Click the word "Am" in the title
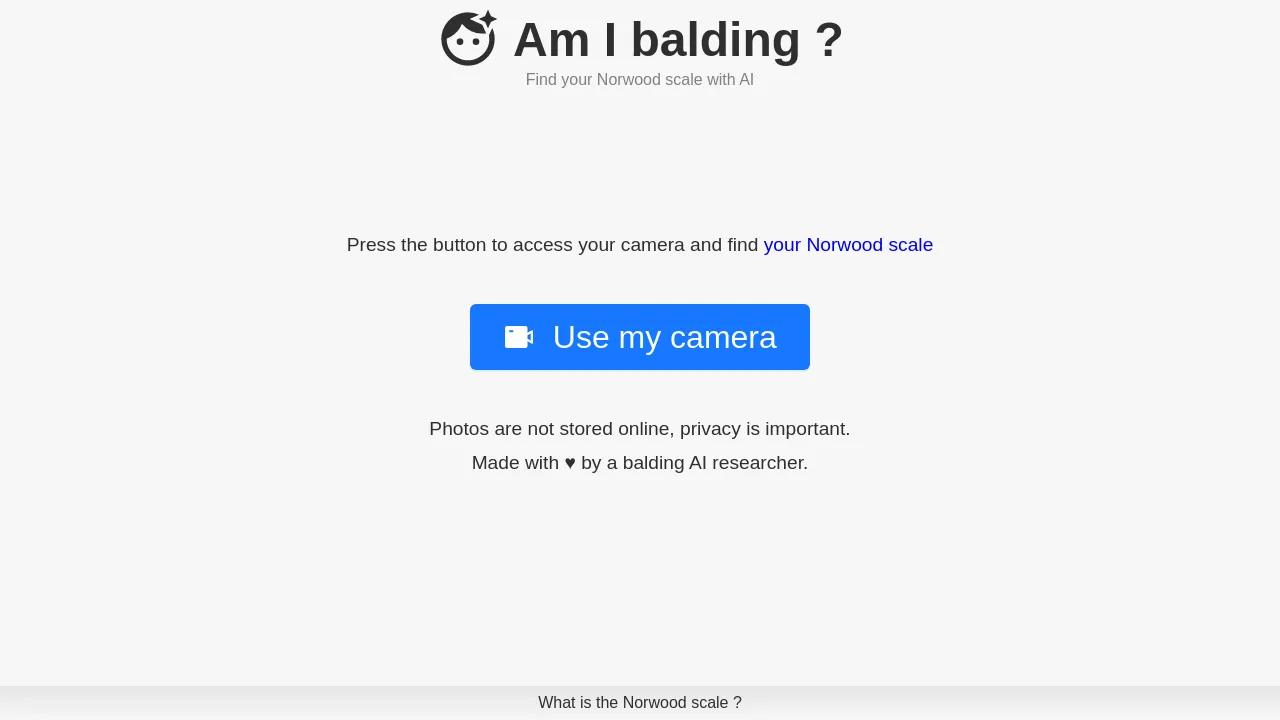 pyautogui.click(x=551, y=40)
